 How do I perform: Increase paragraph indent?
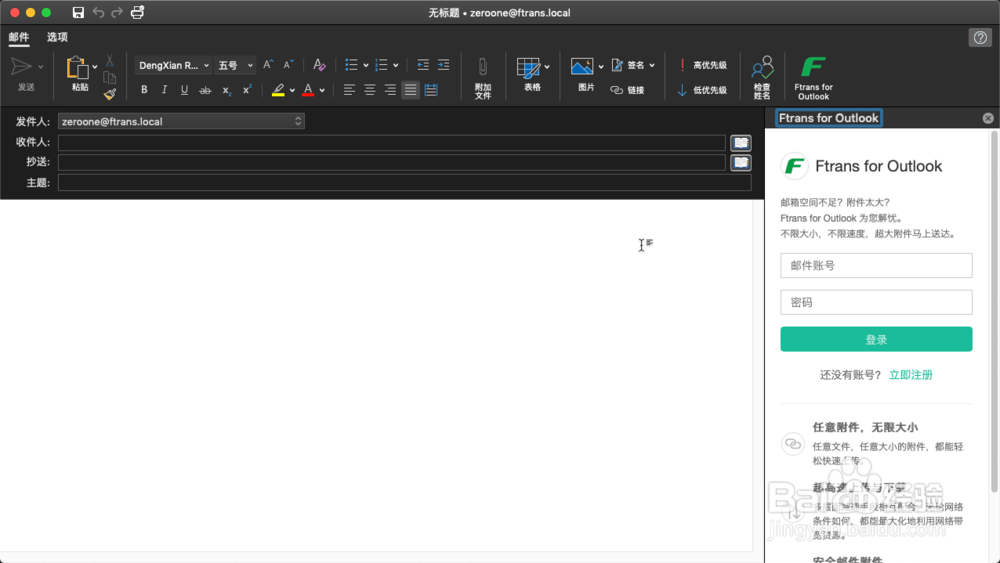tap(443, 64)
